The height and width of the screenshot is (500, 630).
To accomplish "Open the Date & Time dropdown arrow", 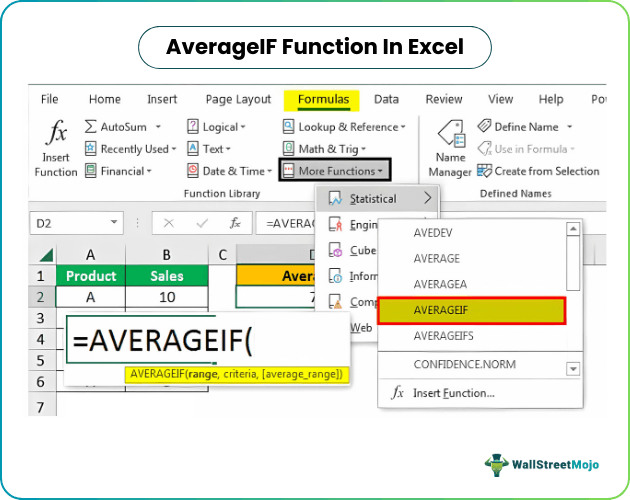I will [x=270, y=171].
